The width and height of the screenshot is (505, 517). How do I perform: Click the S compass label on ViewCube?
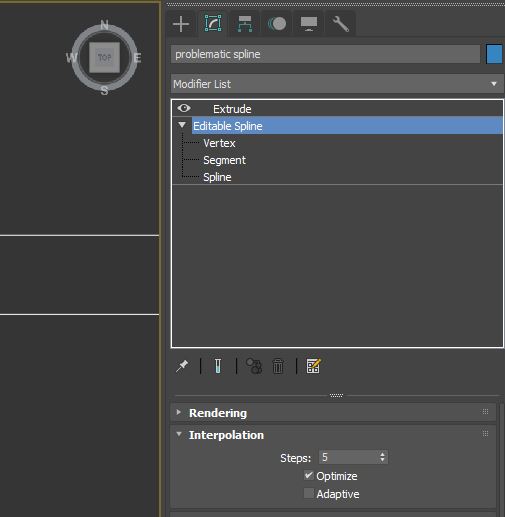click(105, 90)
